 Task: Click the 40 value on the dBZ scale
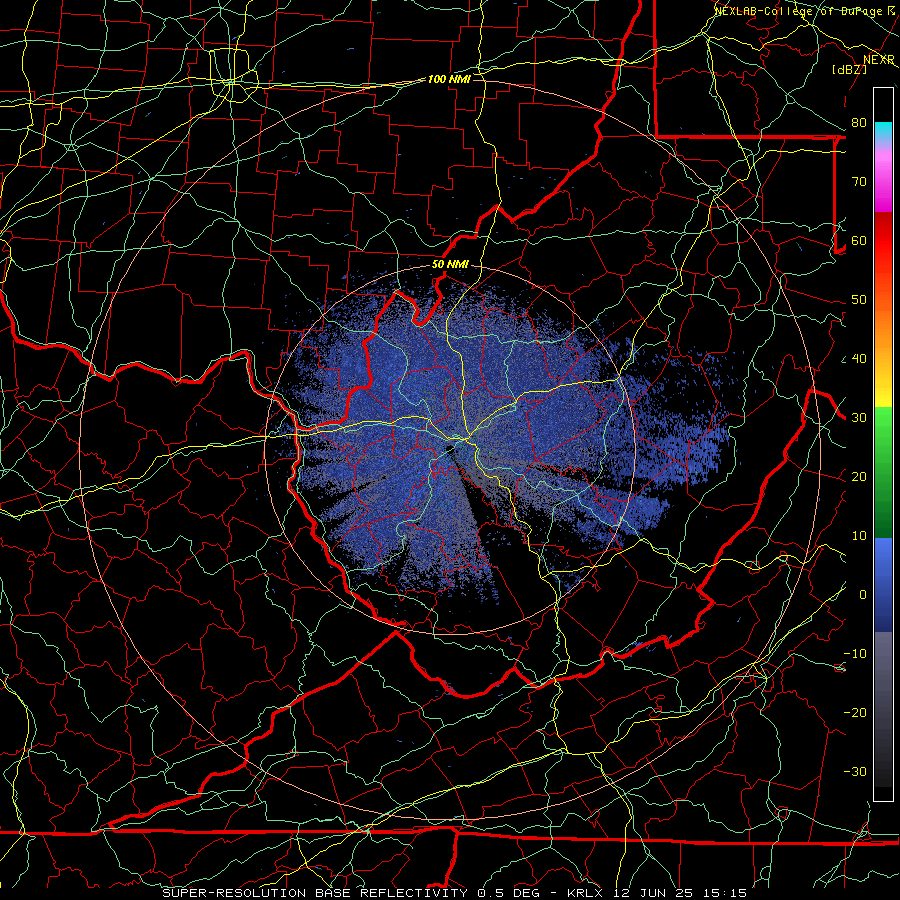pyautogui.click(x=859, y=359)
